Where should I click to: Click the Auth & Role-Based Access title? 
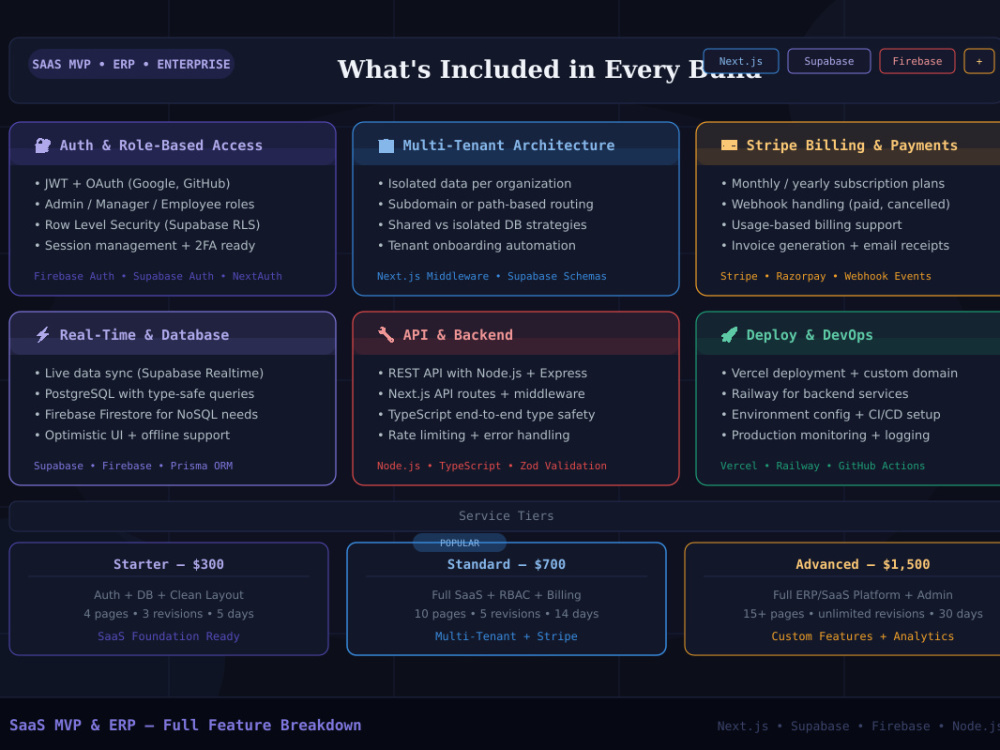tap(161, 145)
